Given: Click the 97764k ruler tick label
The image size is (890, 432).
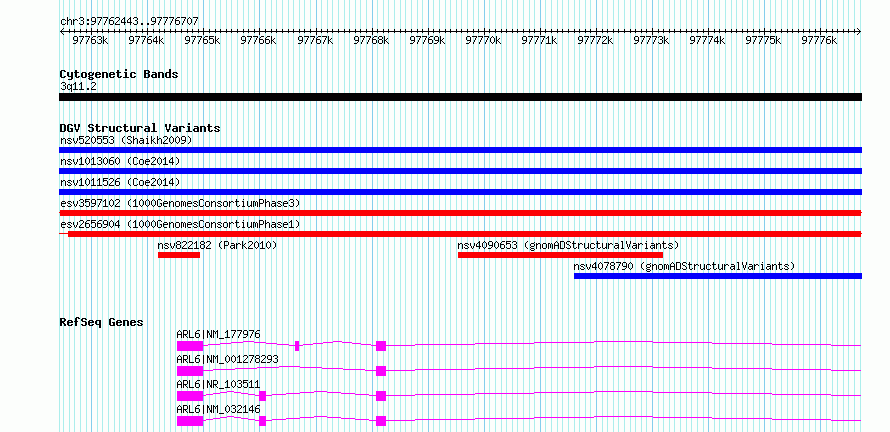Looking at the screenshot, I should 146,40.
